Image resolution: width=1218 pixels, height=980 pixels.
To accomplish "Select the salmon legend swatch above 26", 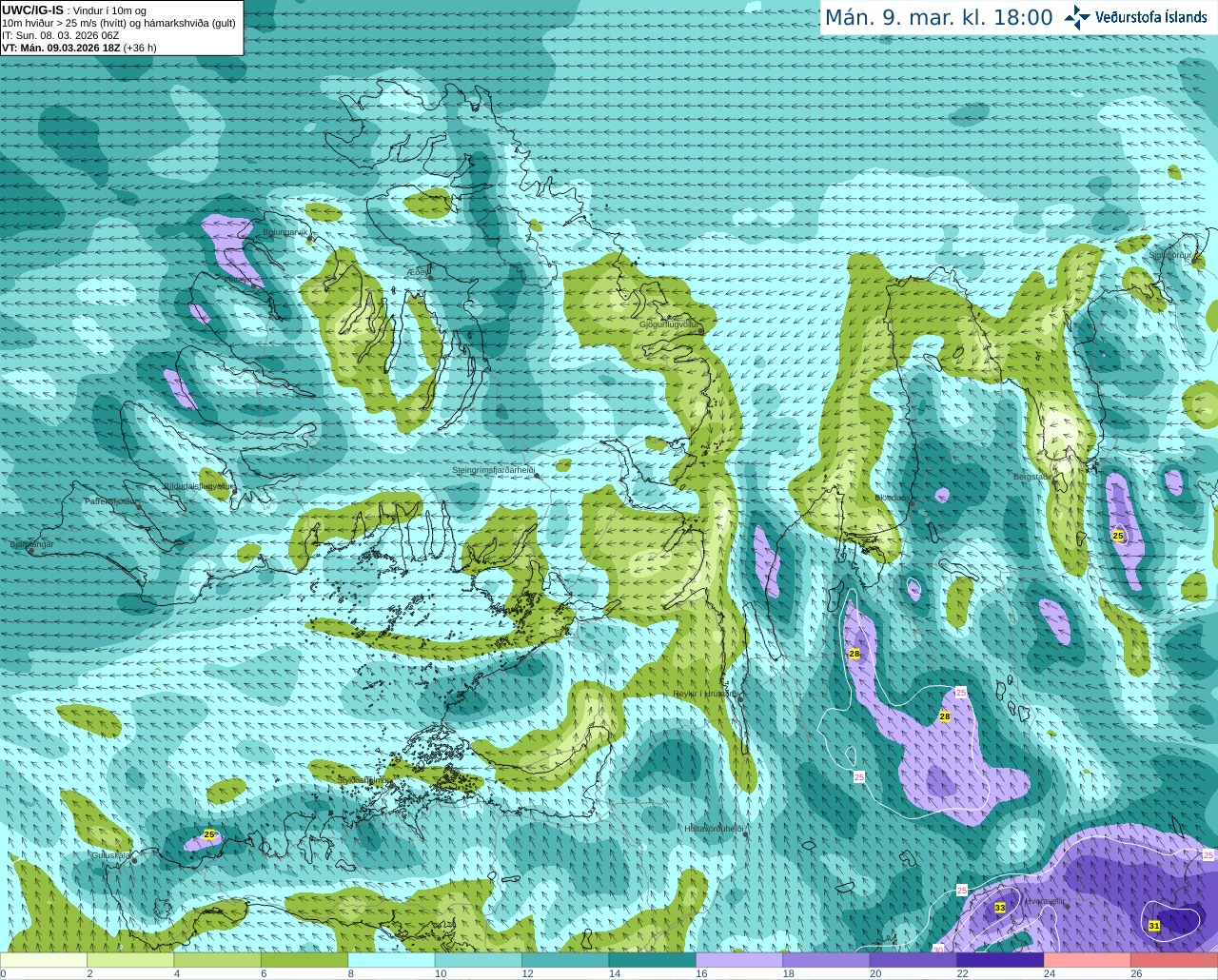I will click(1174, 960).
